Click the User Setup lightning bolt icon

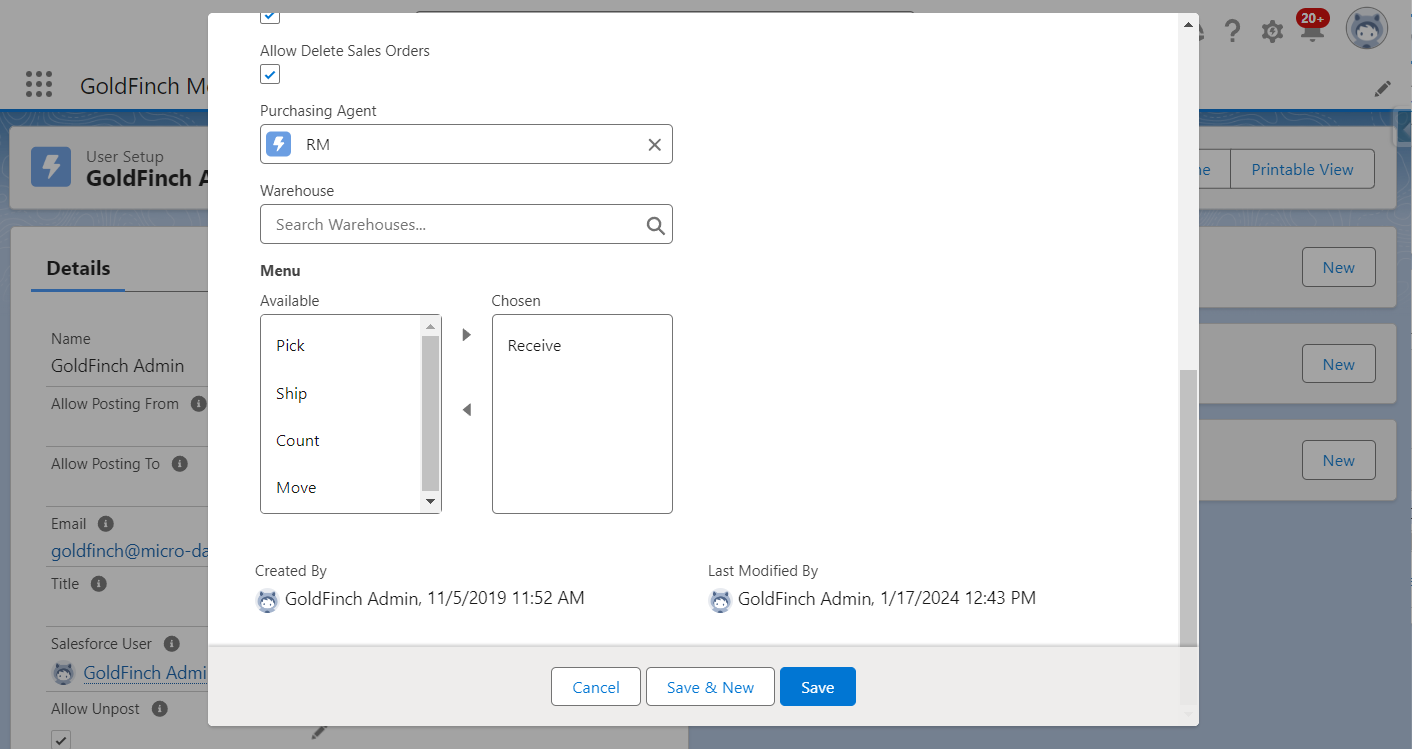(x=51, y=167)
